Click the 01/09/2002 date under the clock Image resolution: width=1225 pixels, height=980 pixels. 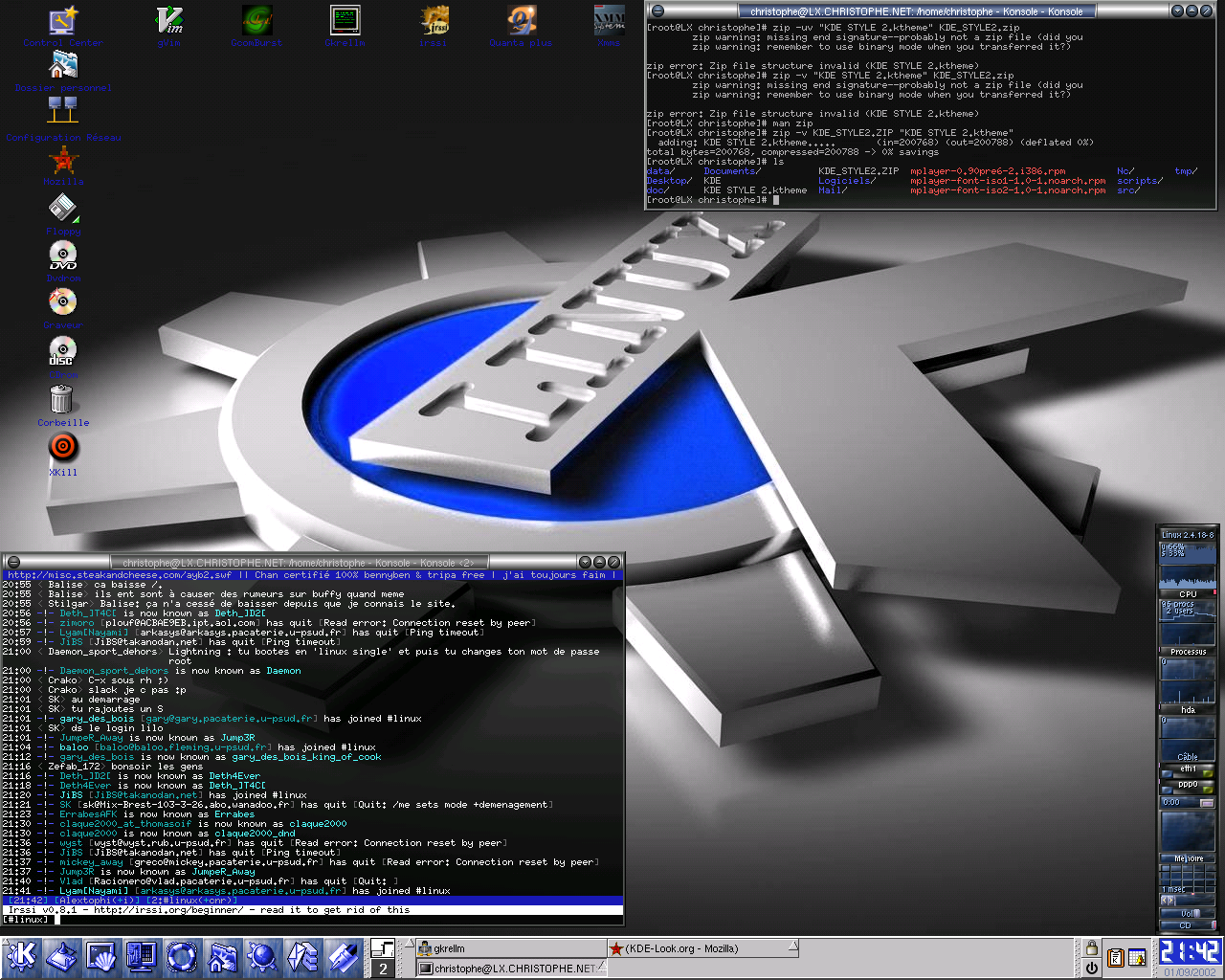pyautogui.click(x=1190, y=972)
